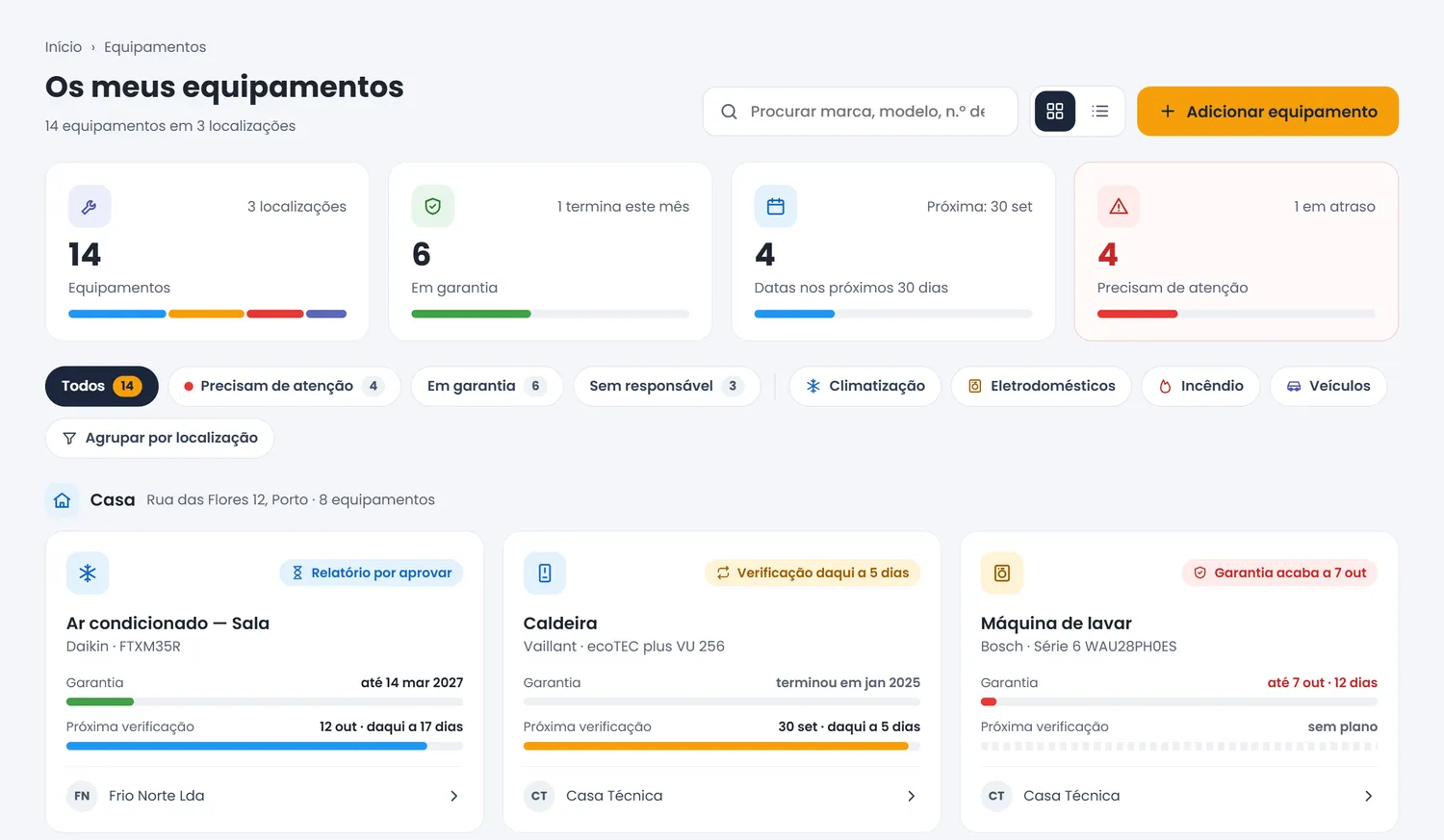1444x840 pixels.
Task: Click the CT avatar on Caldeira card
Action: [x=539, y=796]
